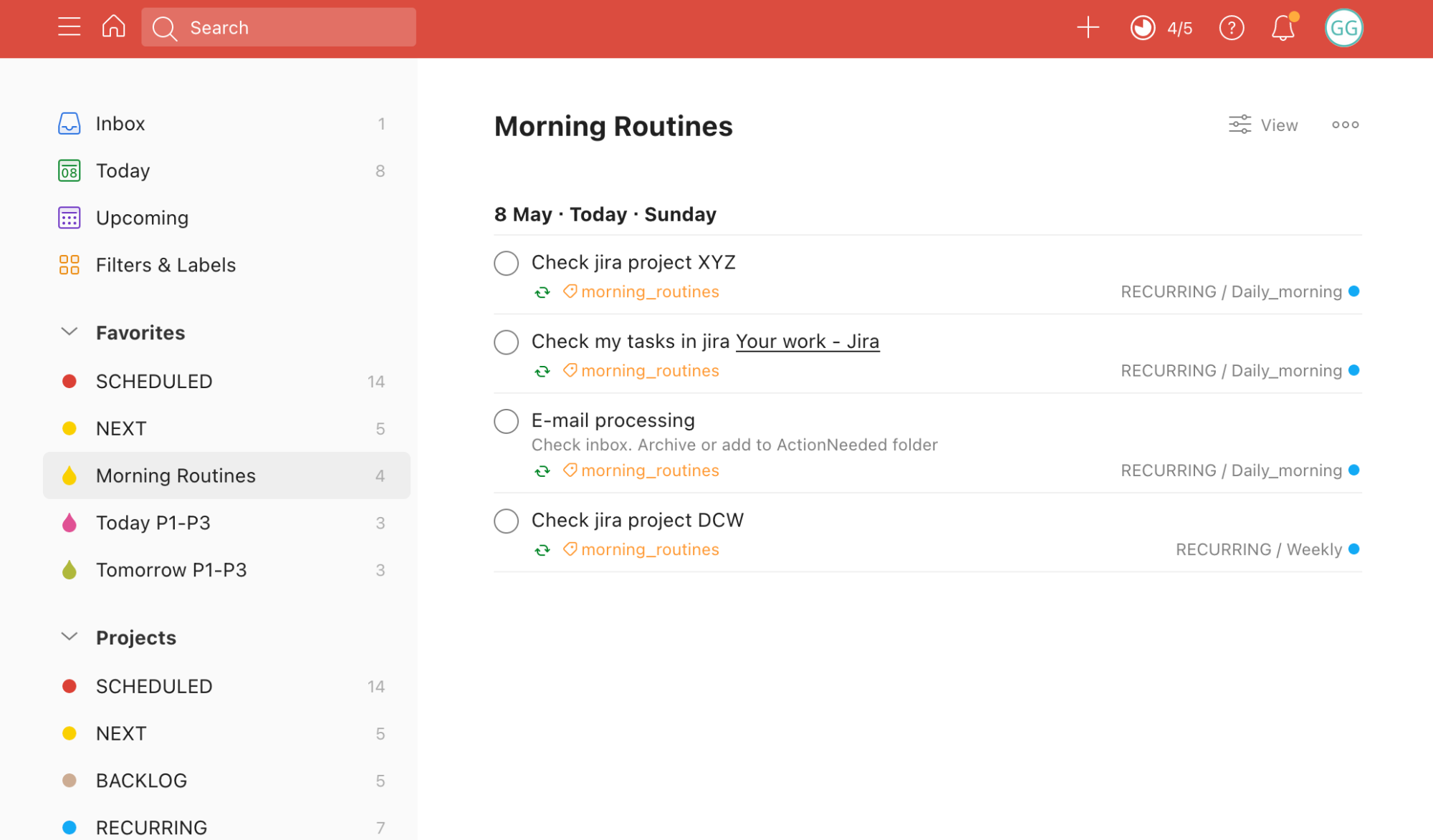Viewport: 1433px width, 840px height.
Task: Open notifications via the bell icon
Action: point(1283,27)
